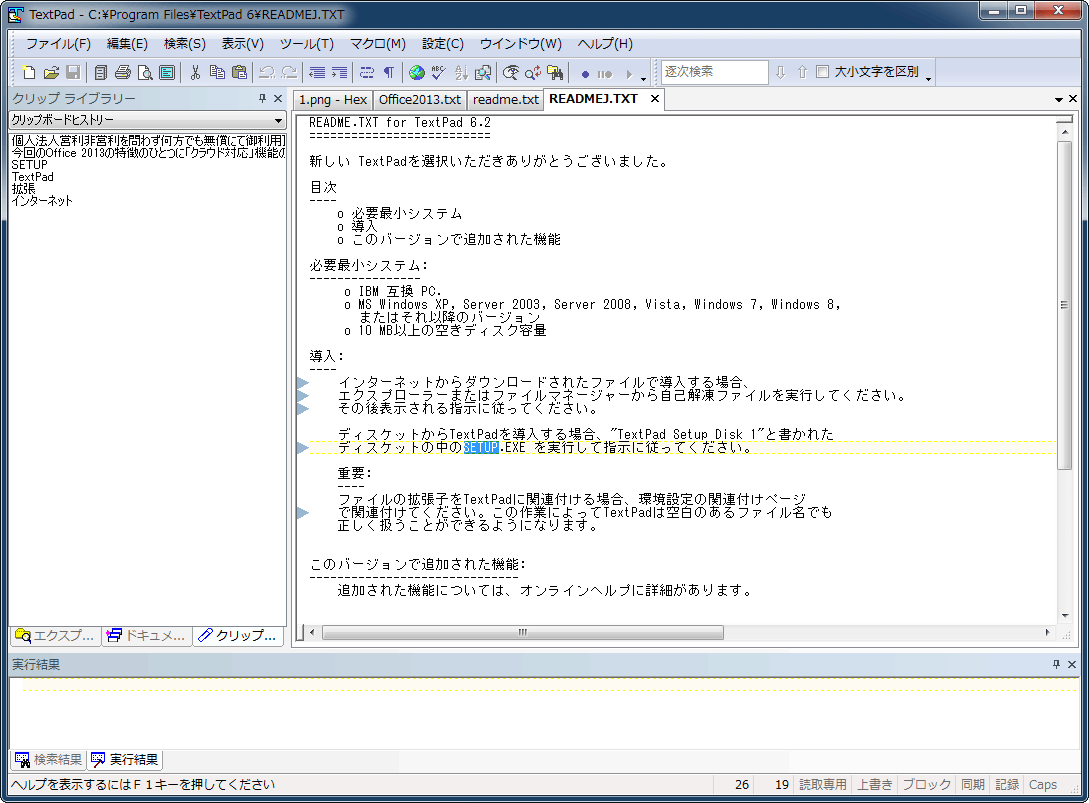The width and height of the screenshot is (1089, 803).
Task: Click the Compare files icon
Action: click(483, 72)
